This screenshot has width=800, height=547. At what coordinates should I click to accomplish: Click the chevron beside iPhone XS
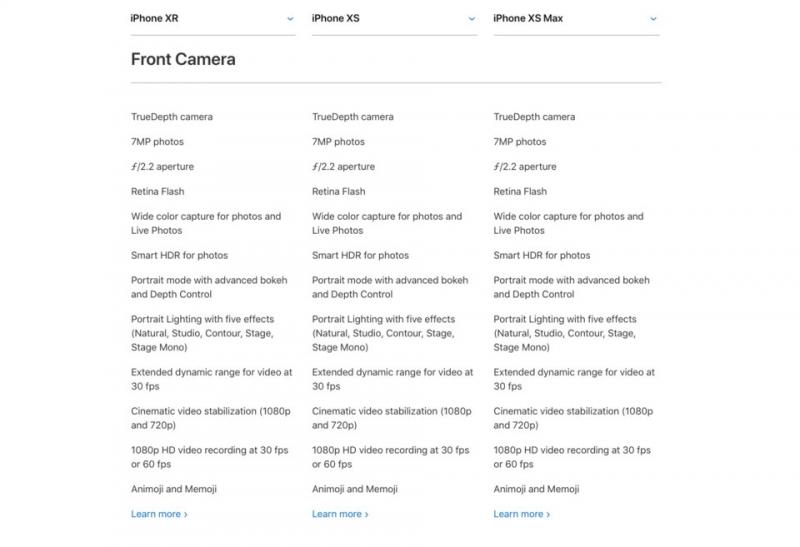click(x=472, y=19)
